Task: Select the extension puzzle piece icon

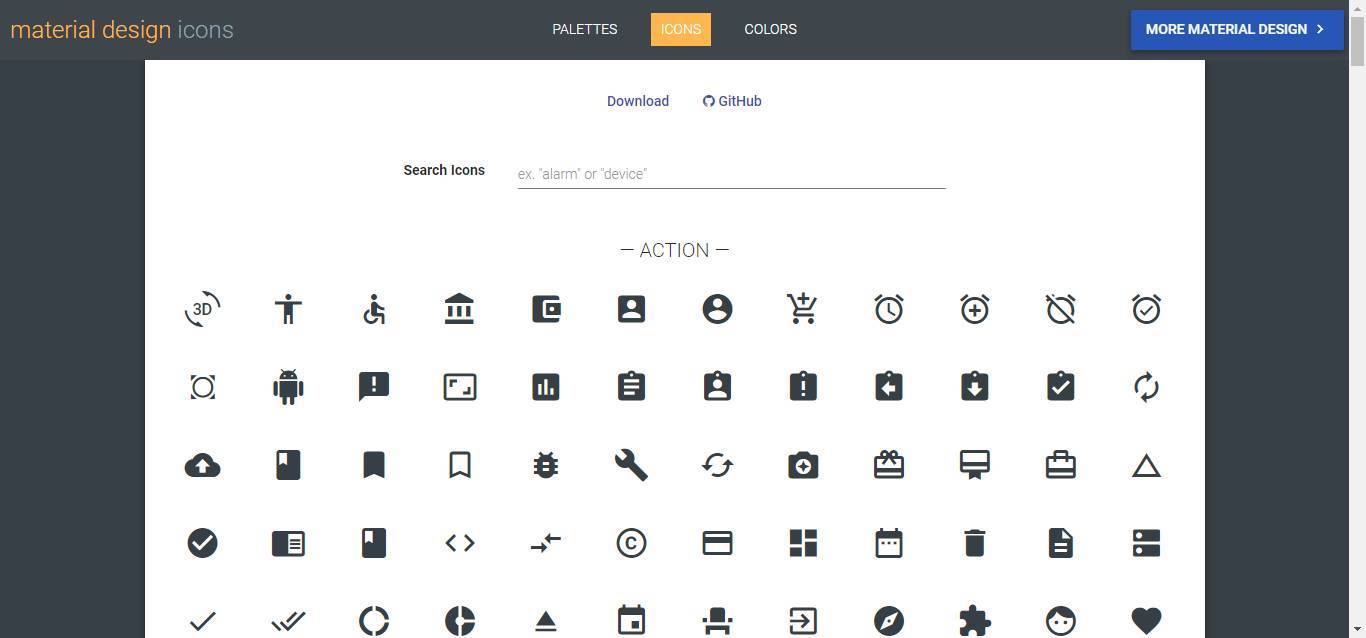Action: tap(975, 621)
